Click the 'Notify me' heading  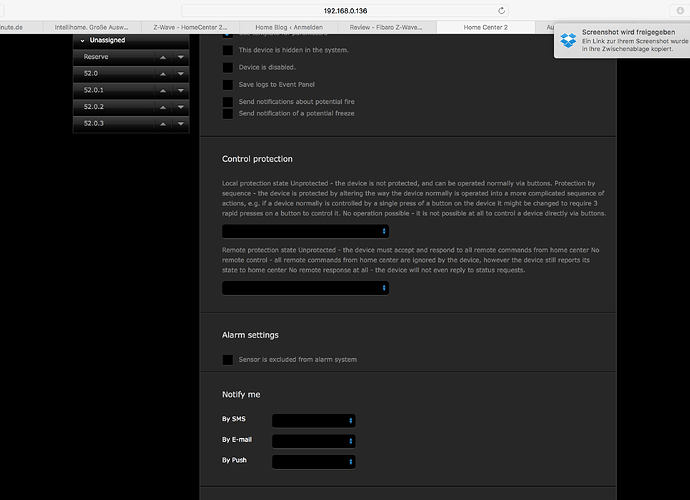(x=241, y=394)
